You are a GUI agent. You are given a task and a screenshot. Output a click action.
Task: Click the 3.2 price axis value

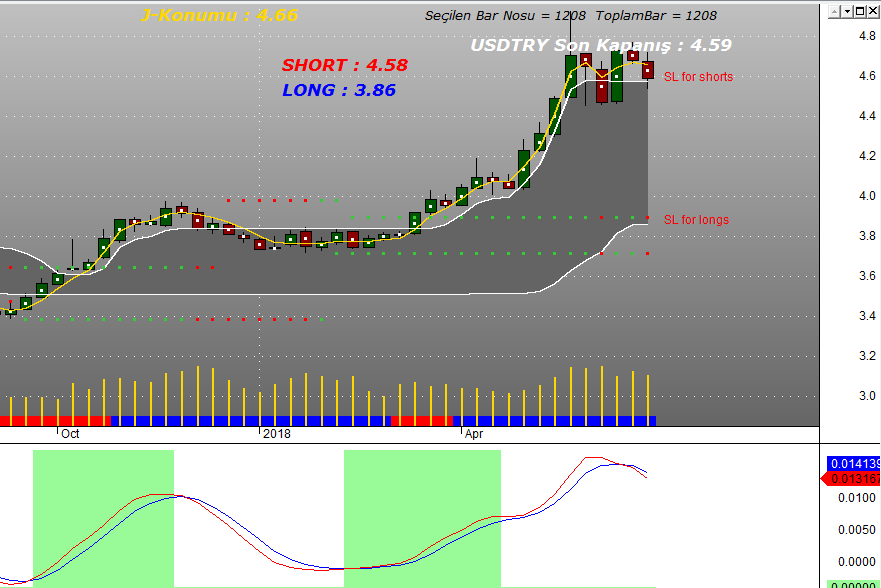point(867,355)
